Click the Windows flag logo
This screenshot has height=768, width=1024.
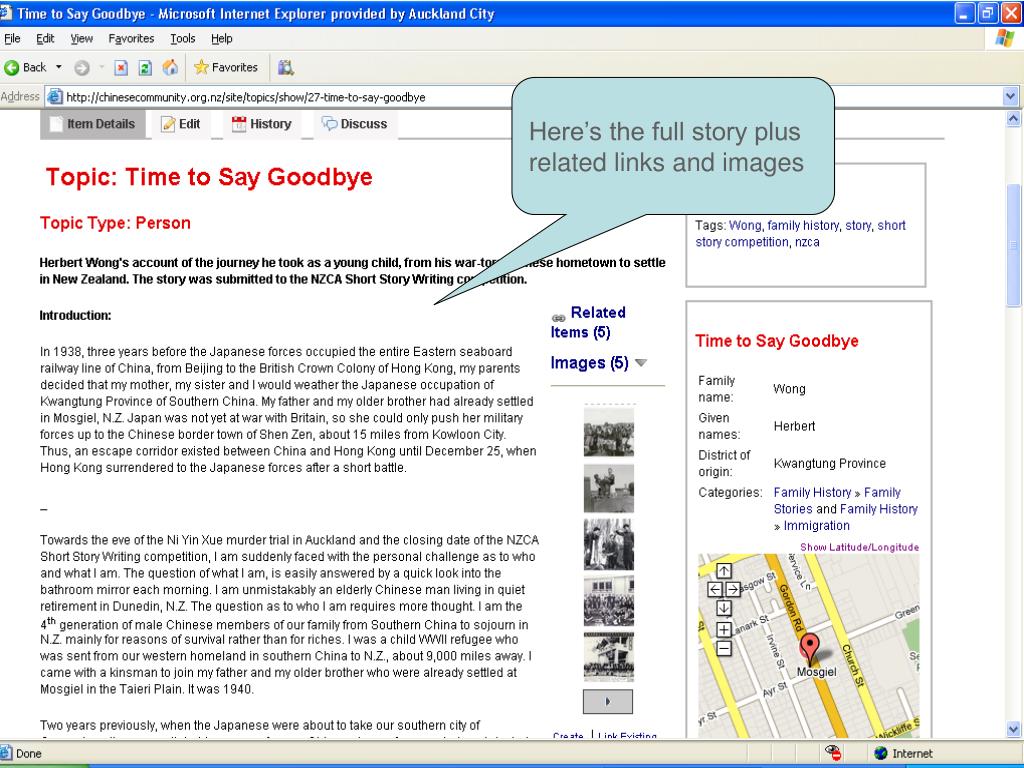[1004, 39]
